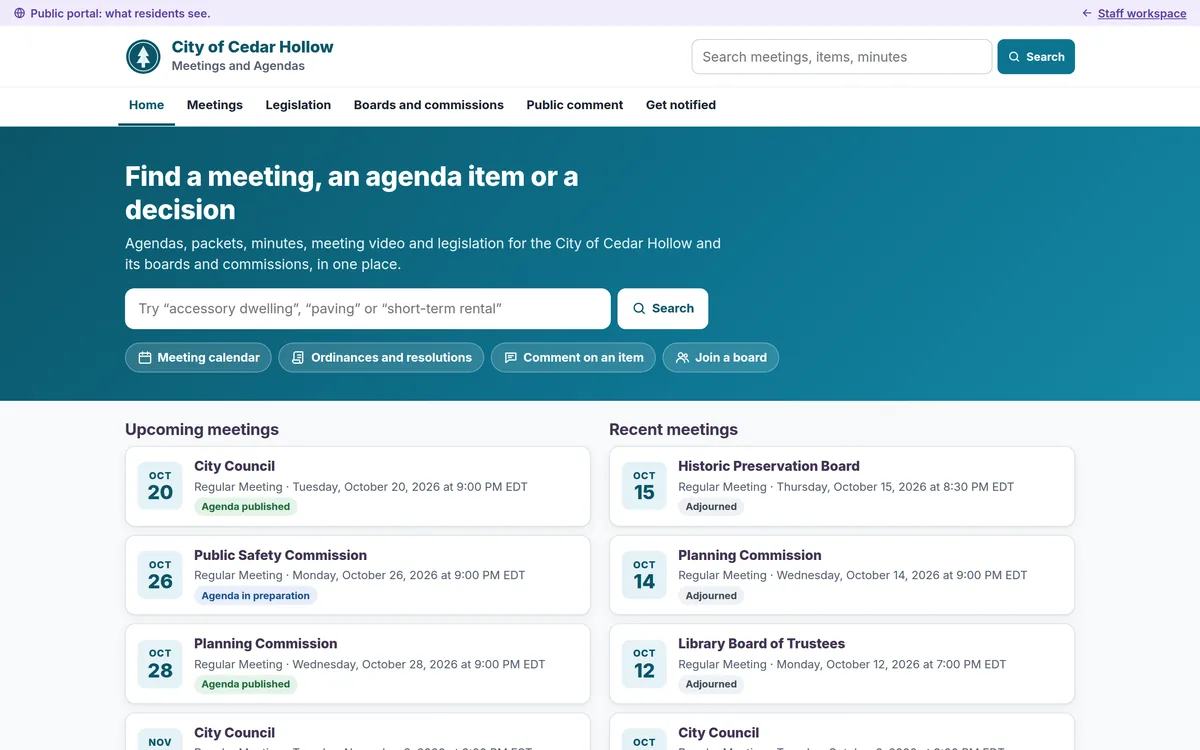The width and height of the screenshot is (1200, 750).
Task: Click the Upcoming meetings heading
Action: click(x=202, y=430)
